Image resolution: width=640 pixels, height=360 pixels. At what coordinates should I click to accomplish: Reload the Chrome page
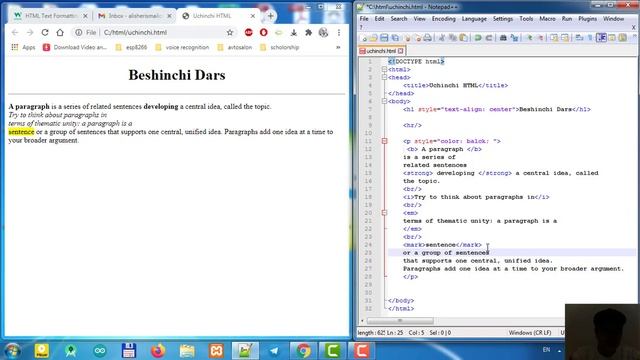45,32
